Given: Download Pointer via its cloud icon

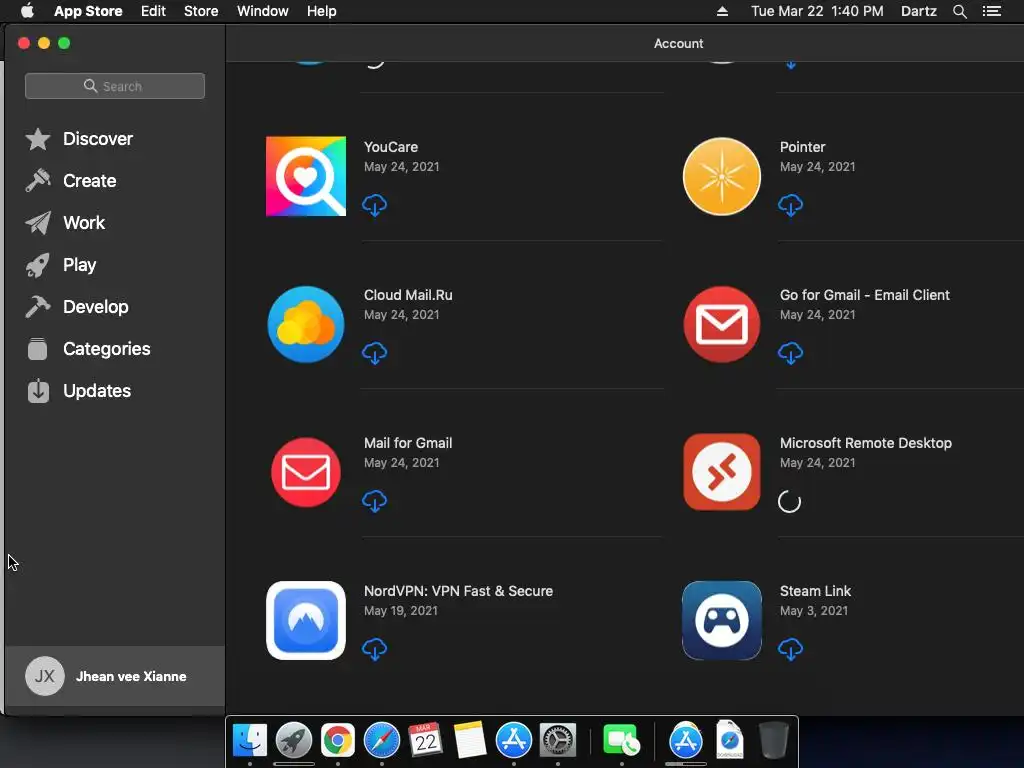Looking at the screenshot, I should 790,205.
